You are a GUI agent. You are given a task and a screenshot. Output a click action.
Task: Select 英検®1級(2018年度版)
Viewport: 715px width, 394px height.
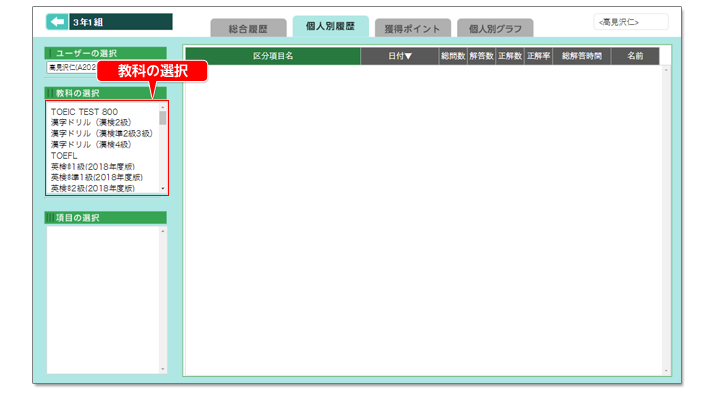tap(93, 166)
